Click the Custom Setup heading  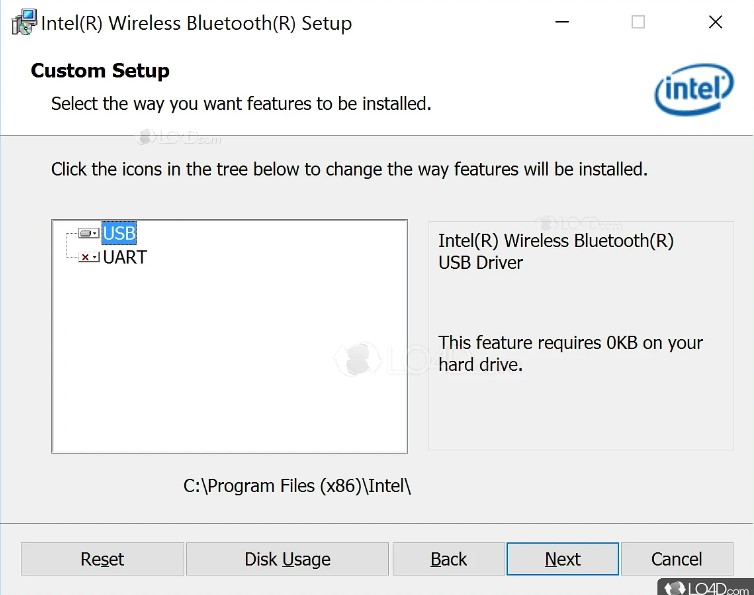(100, 71)
